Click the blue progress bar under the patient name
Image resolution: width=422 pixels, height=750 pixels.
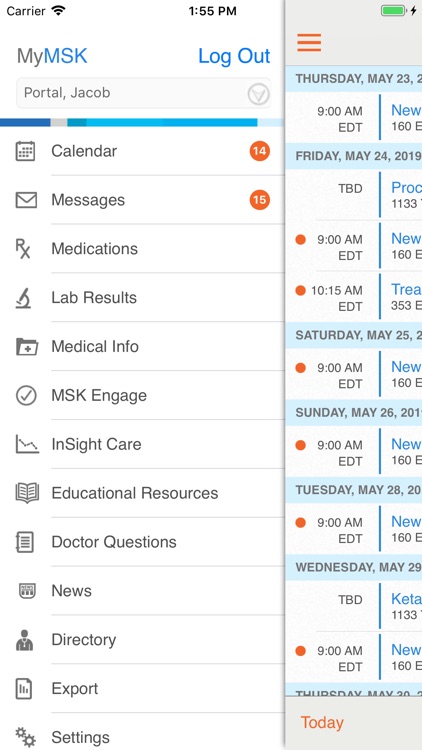click(x=142, y=122)
